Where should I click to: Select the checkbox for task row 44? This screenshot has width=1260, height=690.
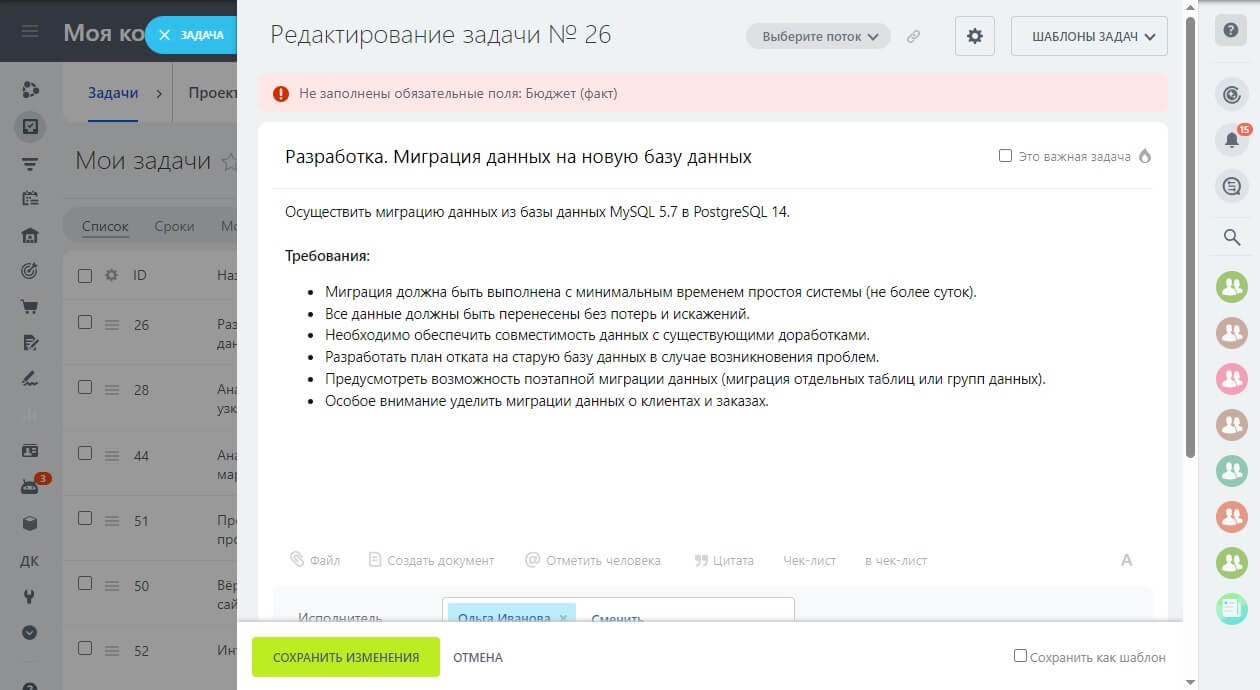(x=85, y=453)
